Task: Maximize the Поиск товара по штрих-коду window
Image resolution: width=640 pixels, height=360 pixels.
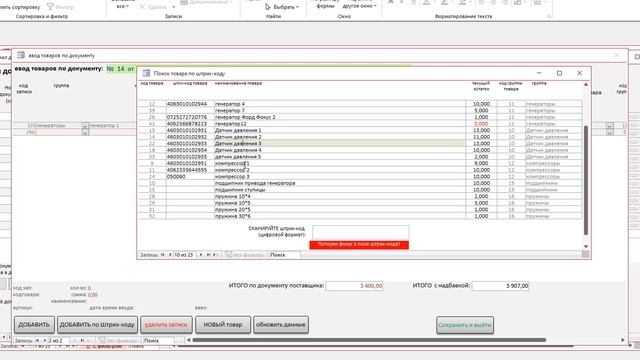Action: [559, 73]
